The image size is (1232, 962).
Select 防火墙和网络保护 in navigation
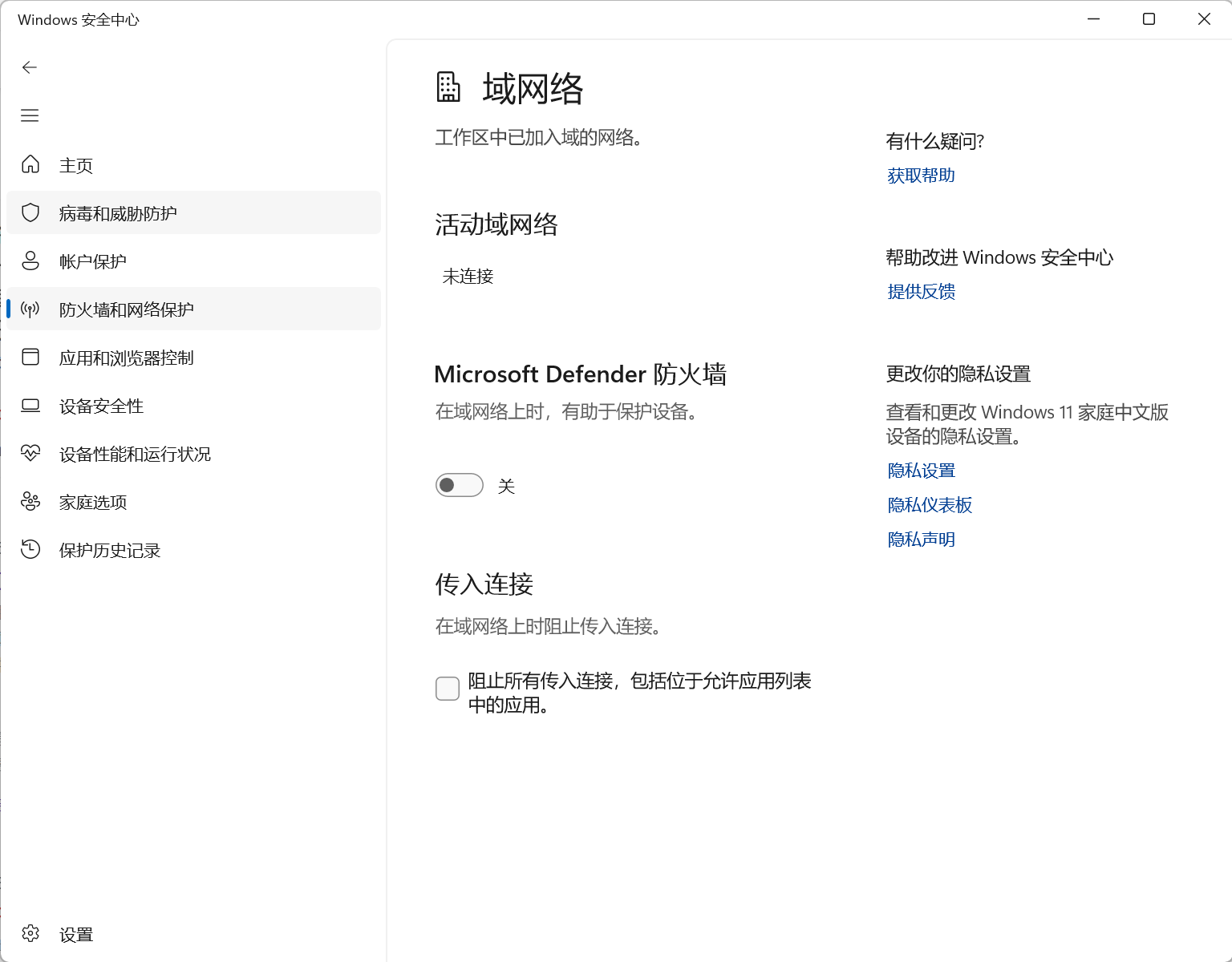(x=193, y=309)
